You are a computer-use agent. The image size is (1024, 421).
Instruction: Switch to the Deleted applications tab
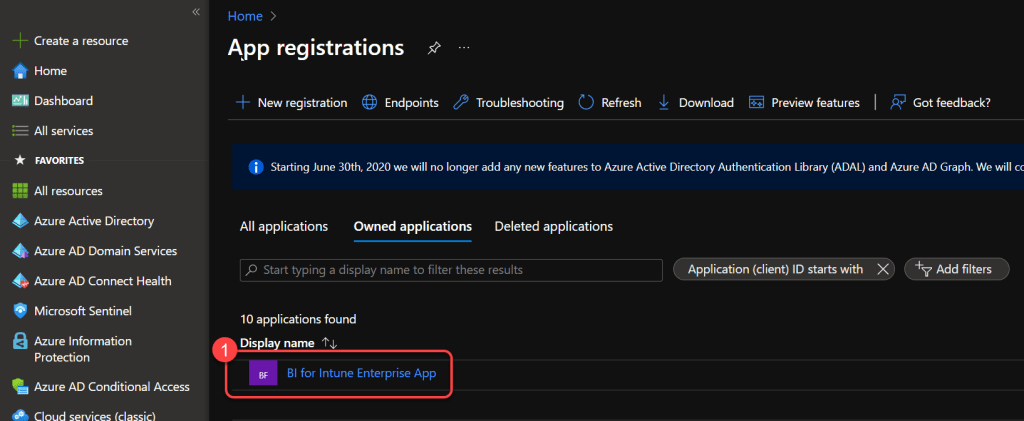[x=553, y=227]
